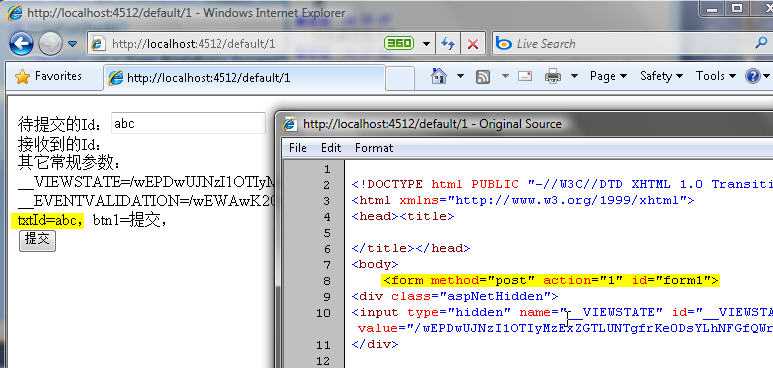Click the Forward navigation button
The height and width of the screenshot is (368, 773).
(50, 44)
